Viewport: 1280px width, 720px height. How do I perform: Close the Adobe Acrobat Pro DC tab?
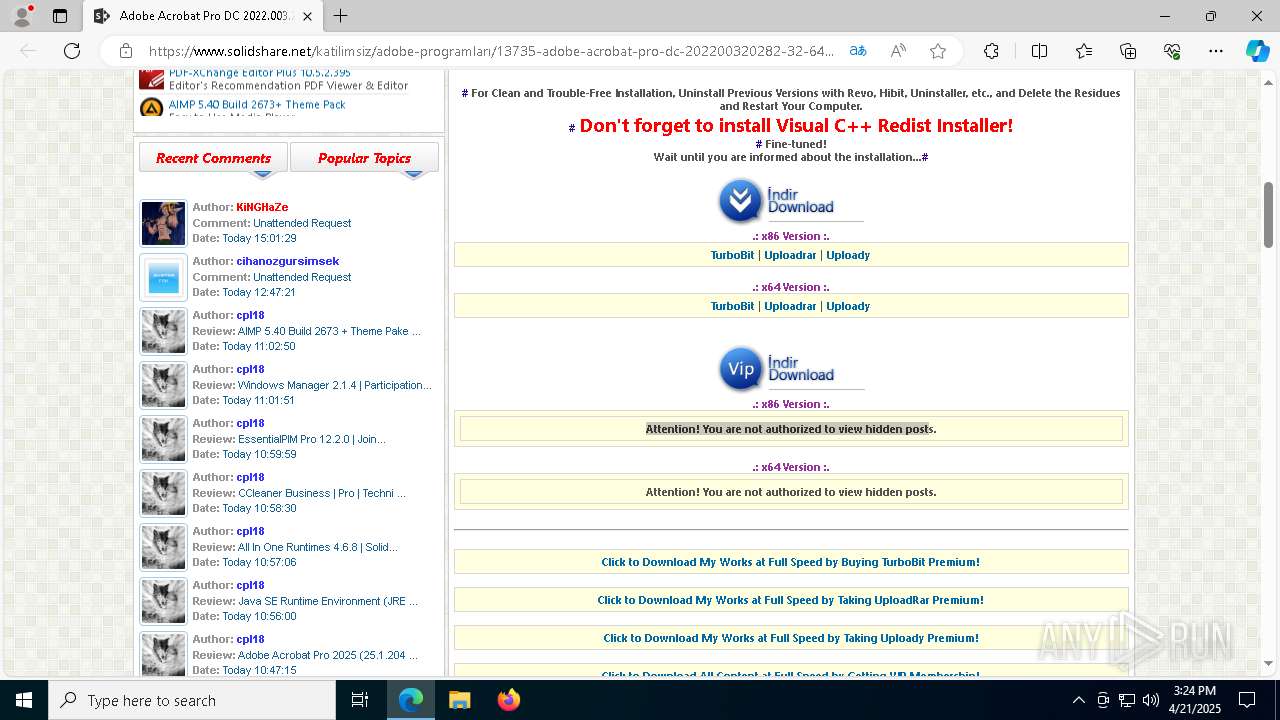307,16
